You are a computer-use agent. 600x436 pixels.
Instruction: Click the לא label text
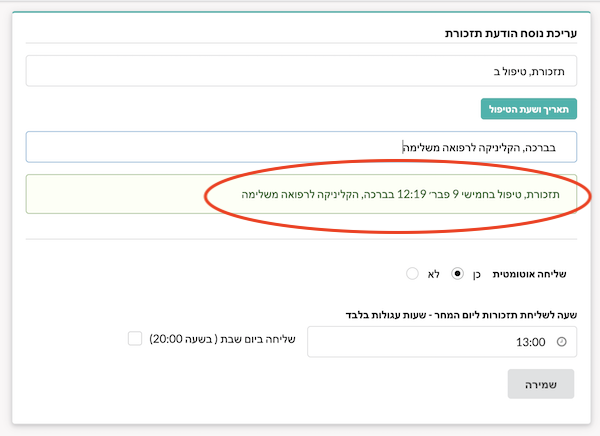click(x=434, y=274)
